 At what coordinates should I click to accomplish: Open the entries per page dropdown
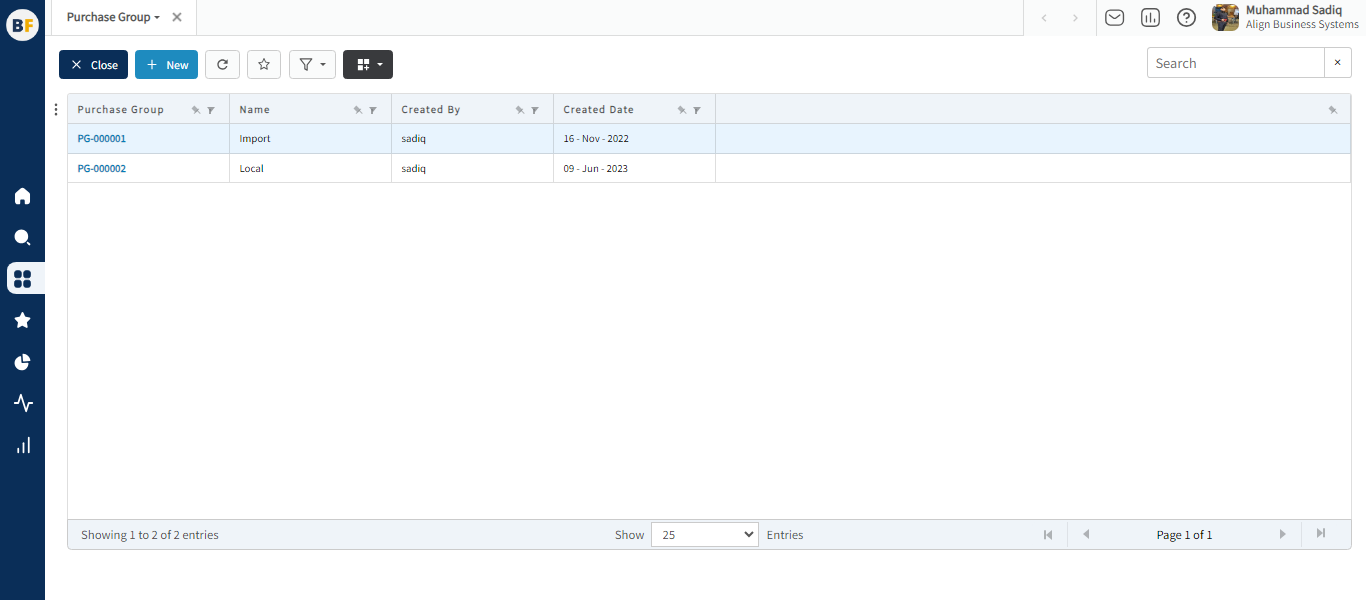(704, 535)
